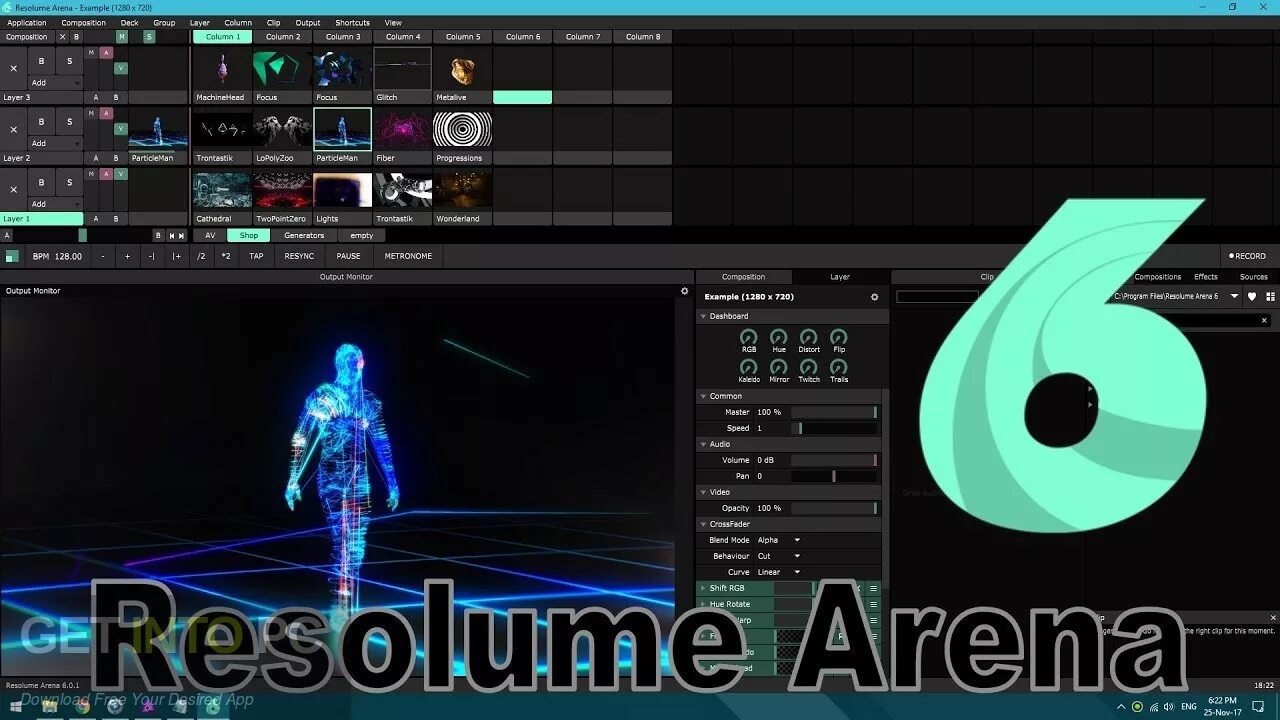Screen dimensions: 1280x720
Task: Toggle Solo on Layer 3
Action: (69, 61)
